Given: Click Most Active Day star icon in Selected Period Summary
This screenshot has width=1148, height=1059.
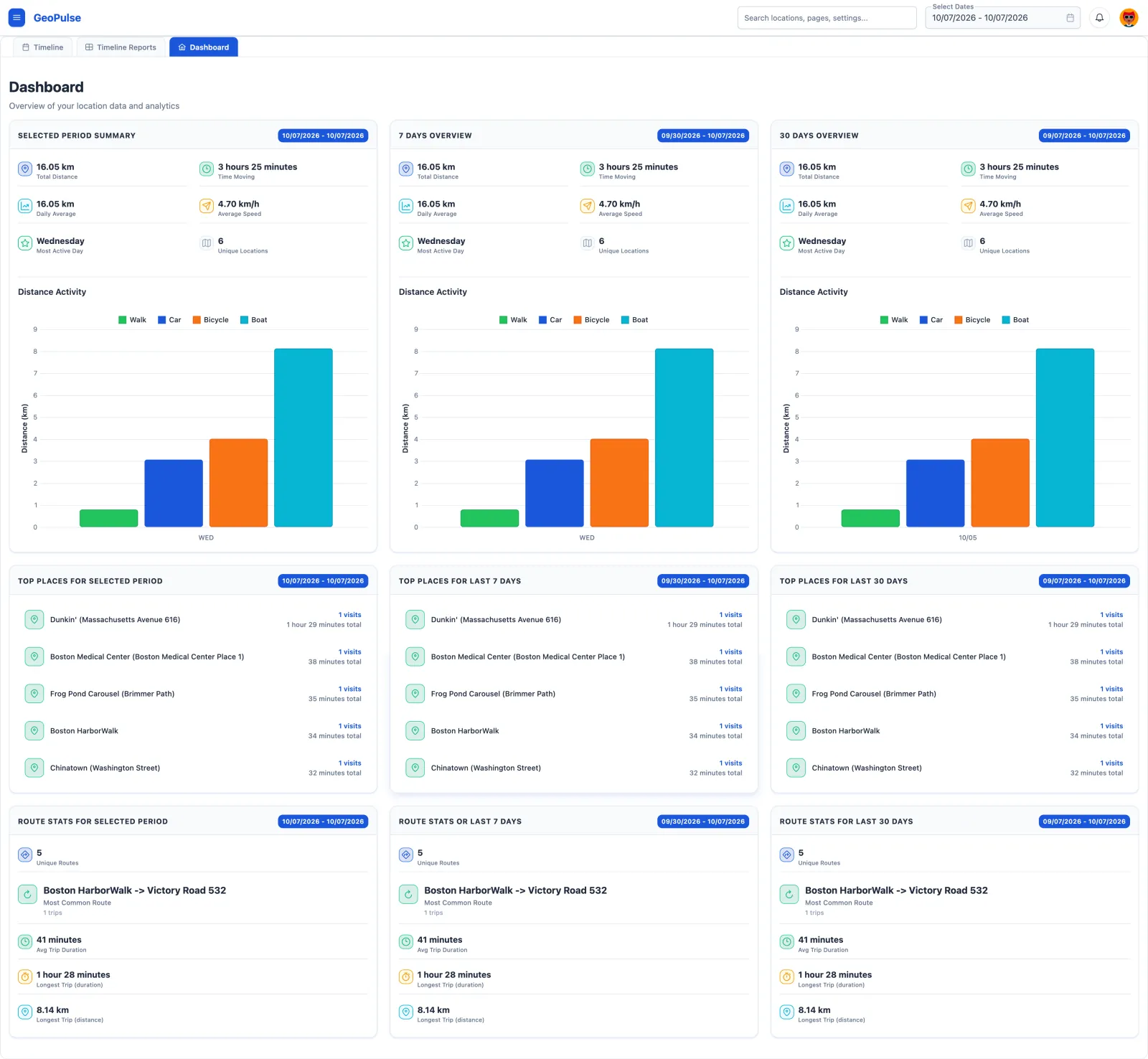Looking at the screenshot, I should [x=25, y=243].
